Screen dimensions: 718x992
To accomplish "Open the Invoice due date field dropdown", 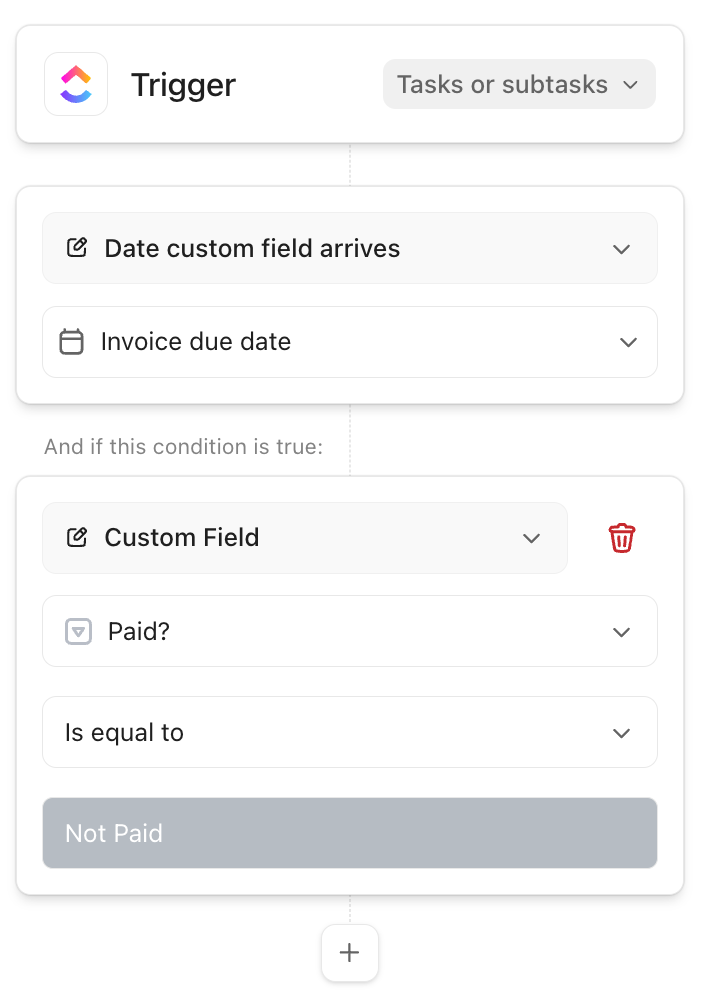I will coord(350,342).
